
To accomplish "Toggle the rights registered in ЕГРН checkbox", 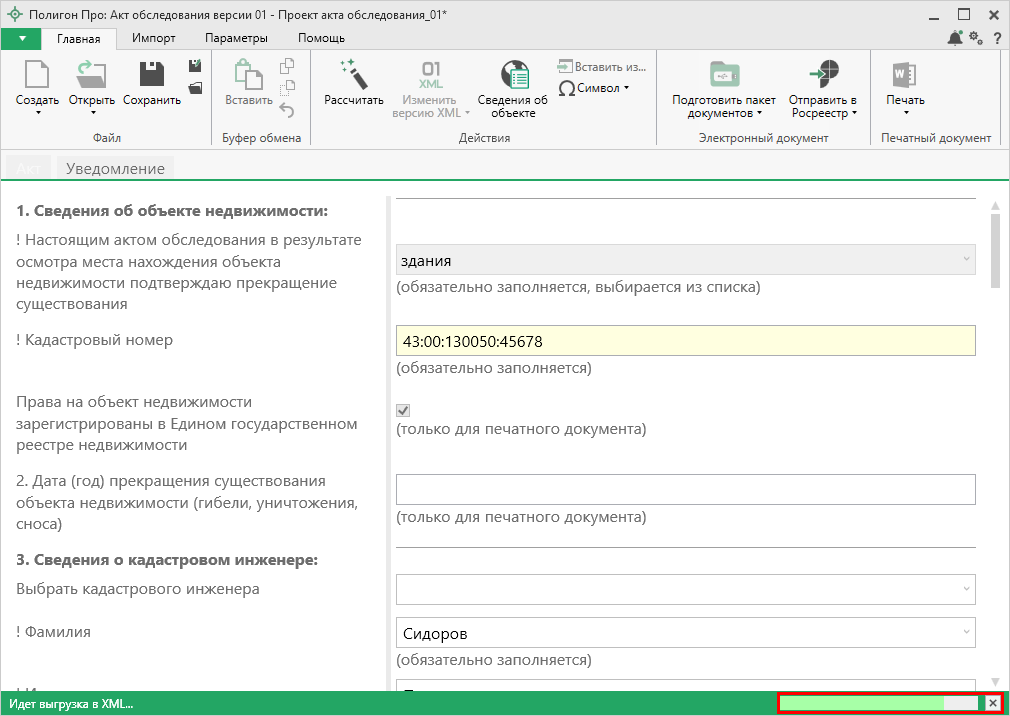I will 404,410.
